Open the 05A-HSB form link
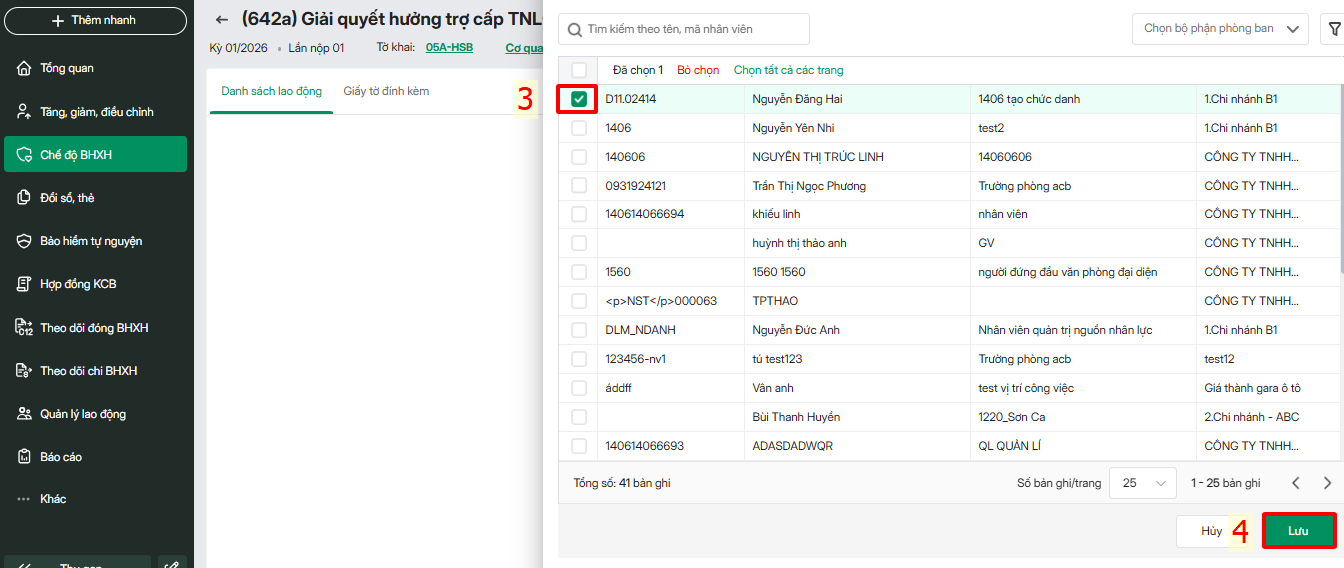The width and height of the screenshot is (1344, 568). pos(449,47)
